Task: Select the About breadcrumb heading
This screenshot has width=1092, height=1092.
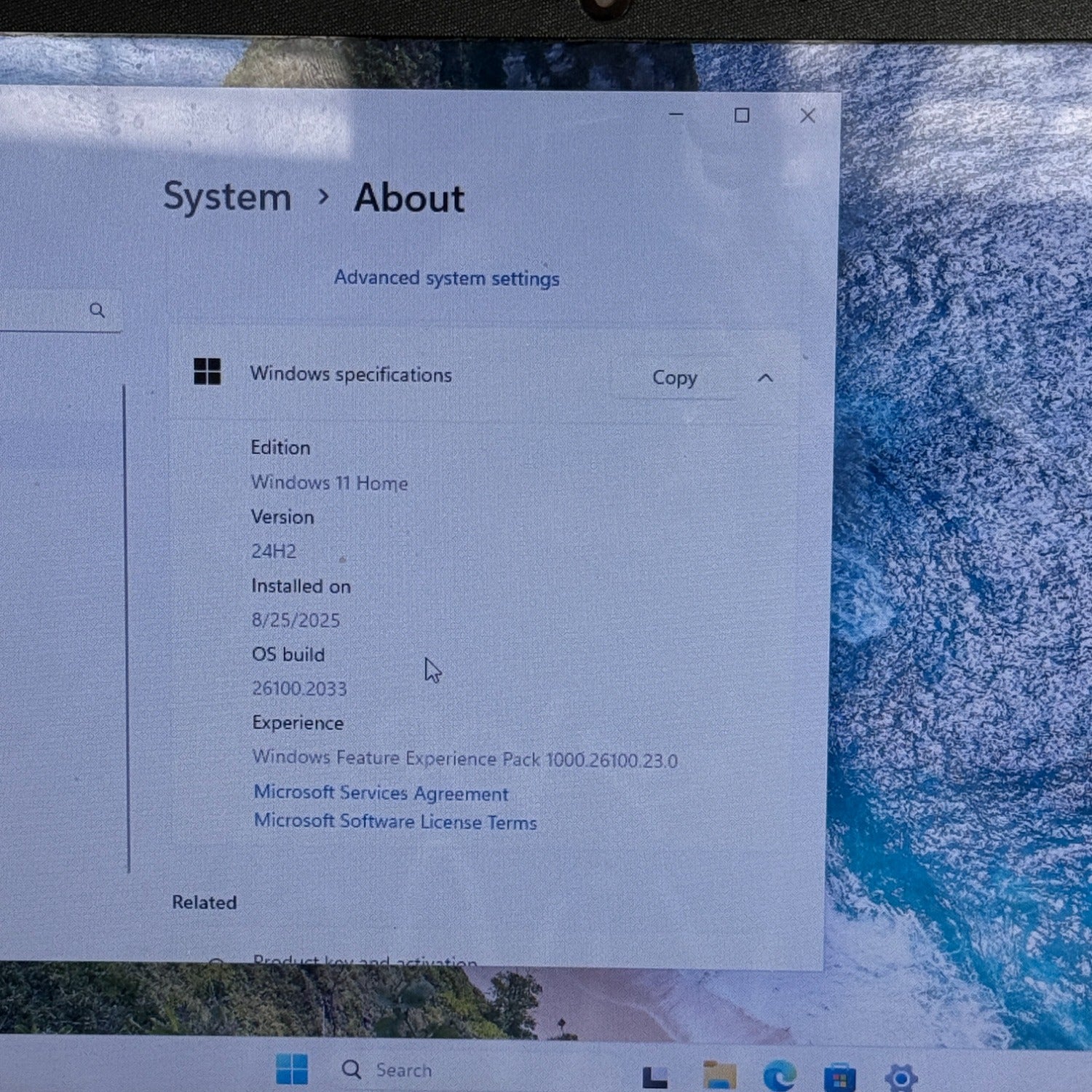Action: (409, 197)
